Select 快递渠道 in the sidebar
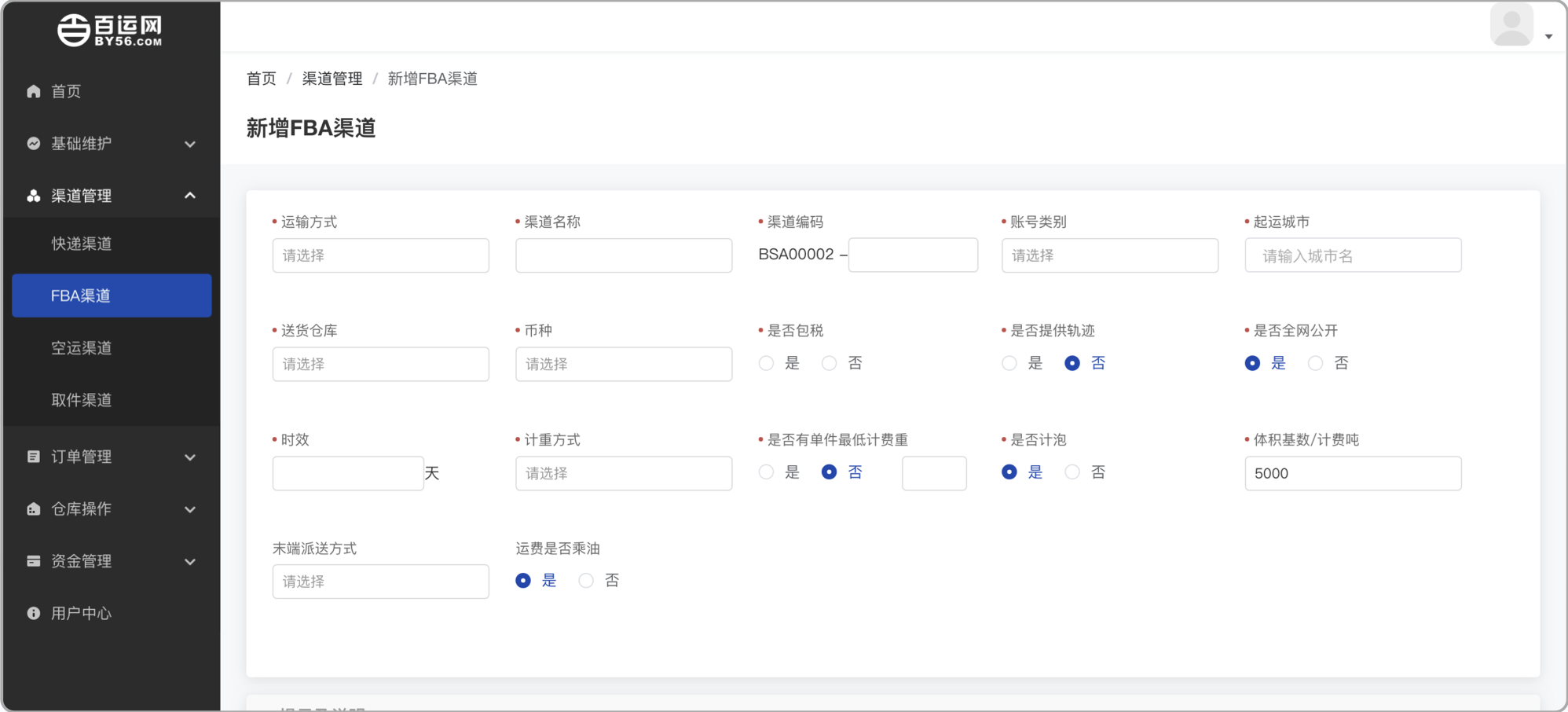The image size is (1568, 712). (x=81, y=244)
